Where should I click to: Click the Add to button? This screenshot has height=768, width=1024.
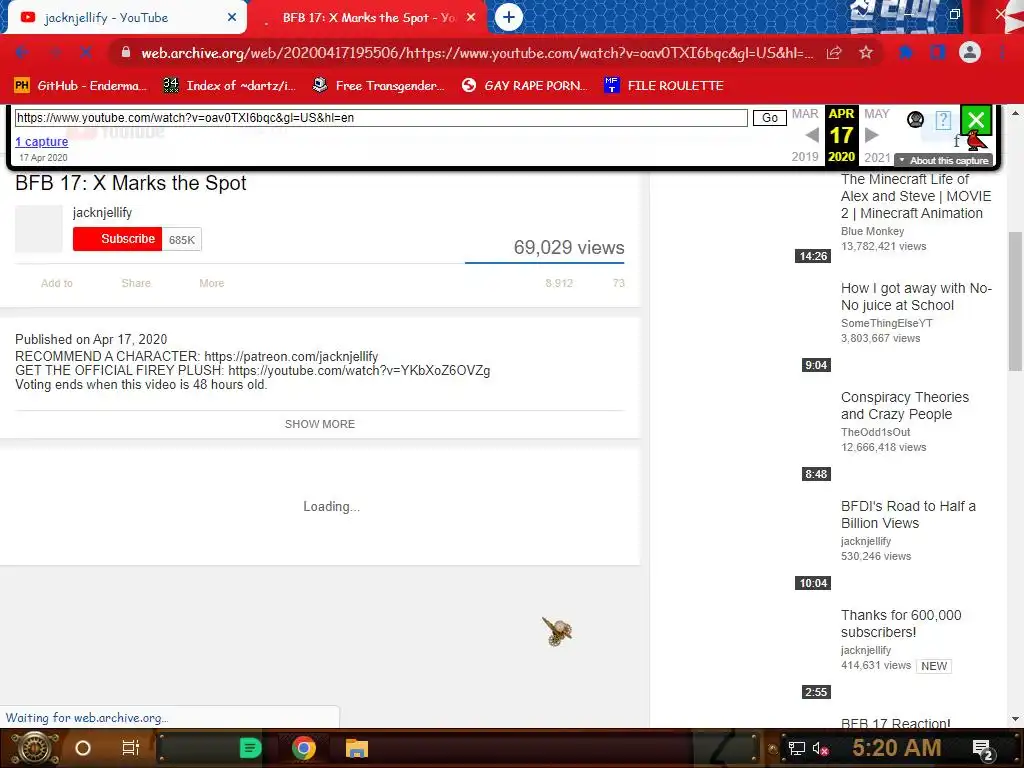[x=57, y=283]
